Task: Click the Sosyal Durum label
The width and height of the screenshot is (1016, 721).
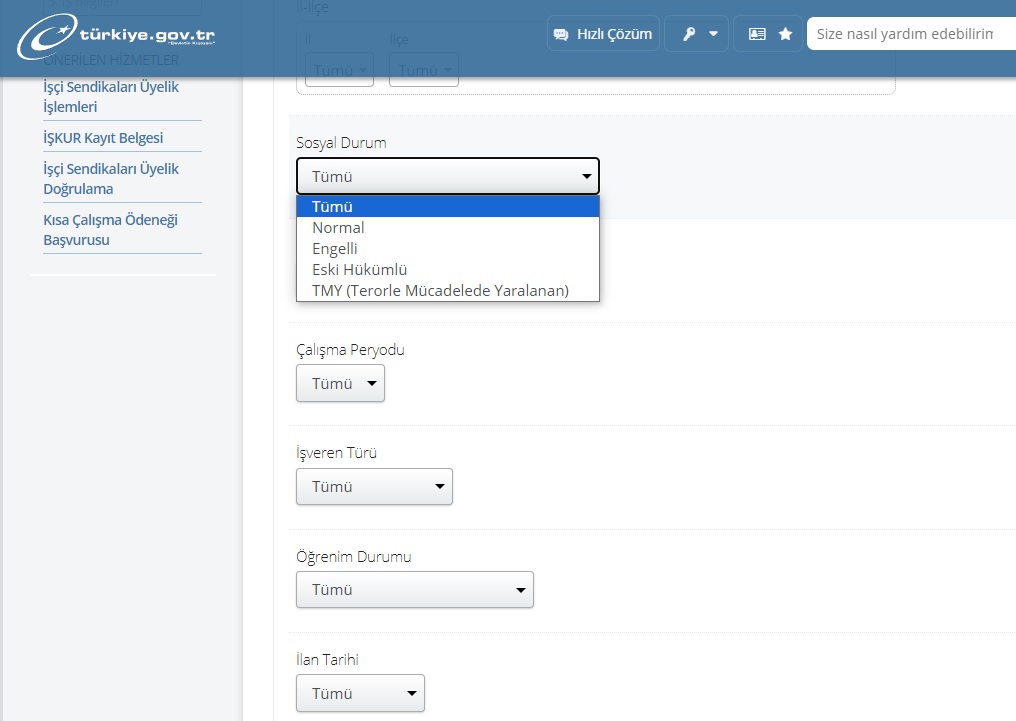Action: point(341,143)
